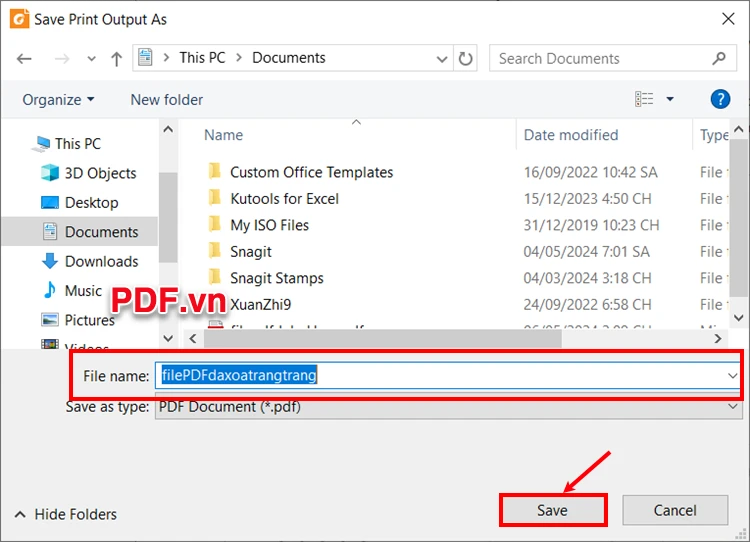This screenshot has height=542, width=750.
Task: Click the horizontal scrollbar thumb
Action: tap(383, 339)
